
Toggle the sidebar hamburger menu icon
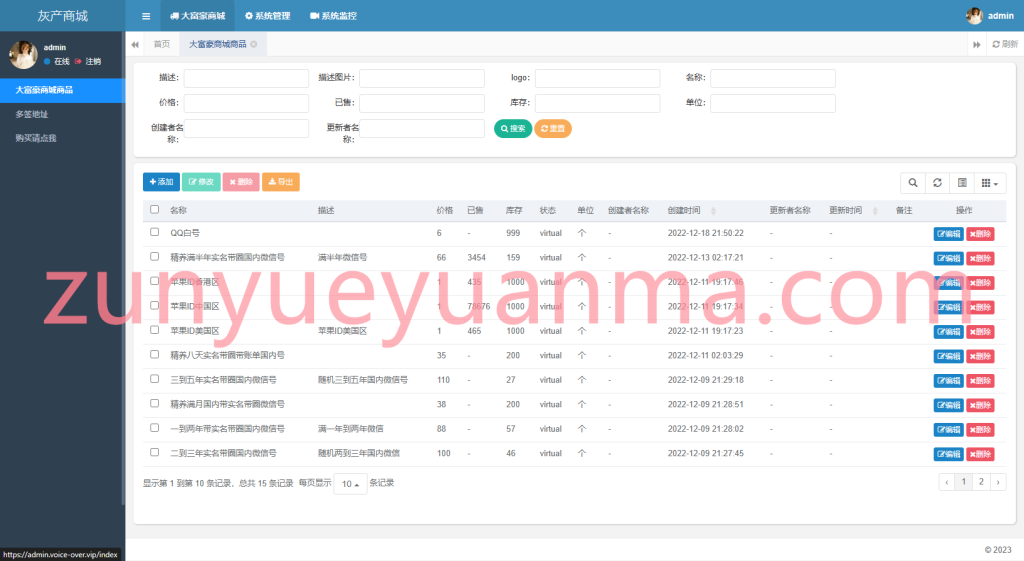pyautogui.click(x=146, y=16)
